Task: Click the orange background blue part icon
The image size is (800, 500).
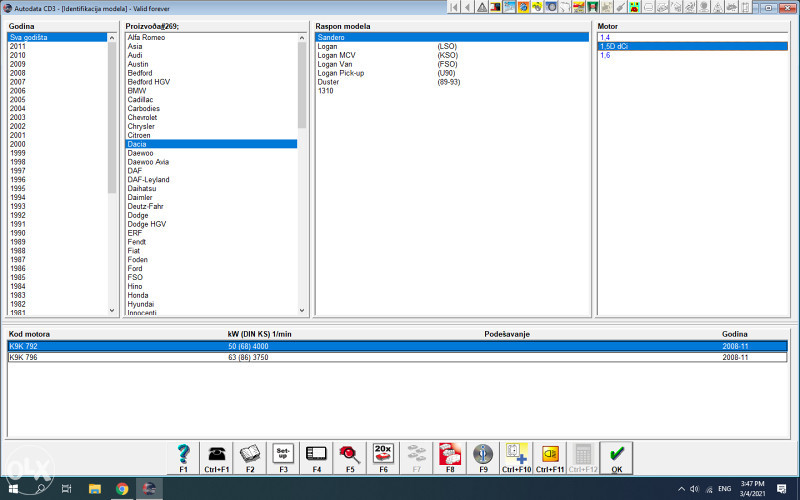Action: (523, 7)
